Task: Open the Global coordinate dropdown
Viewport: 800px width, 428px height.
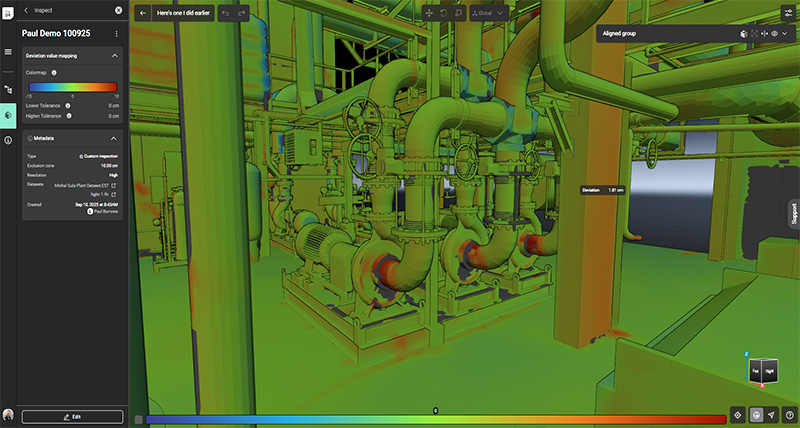Action: pyautogui.click(x=487, y=13)
